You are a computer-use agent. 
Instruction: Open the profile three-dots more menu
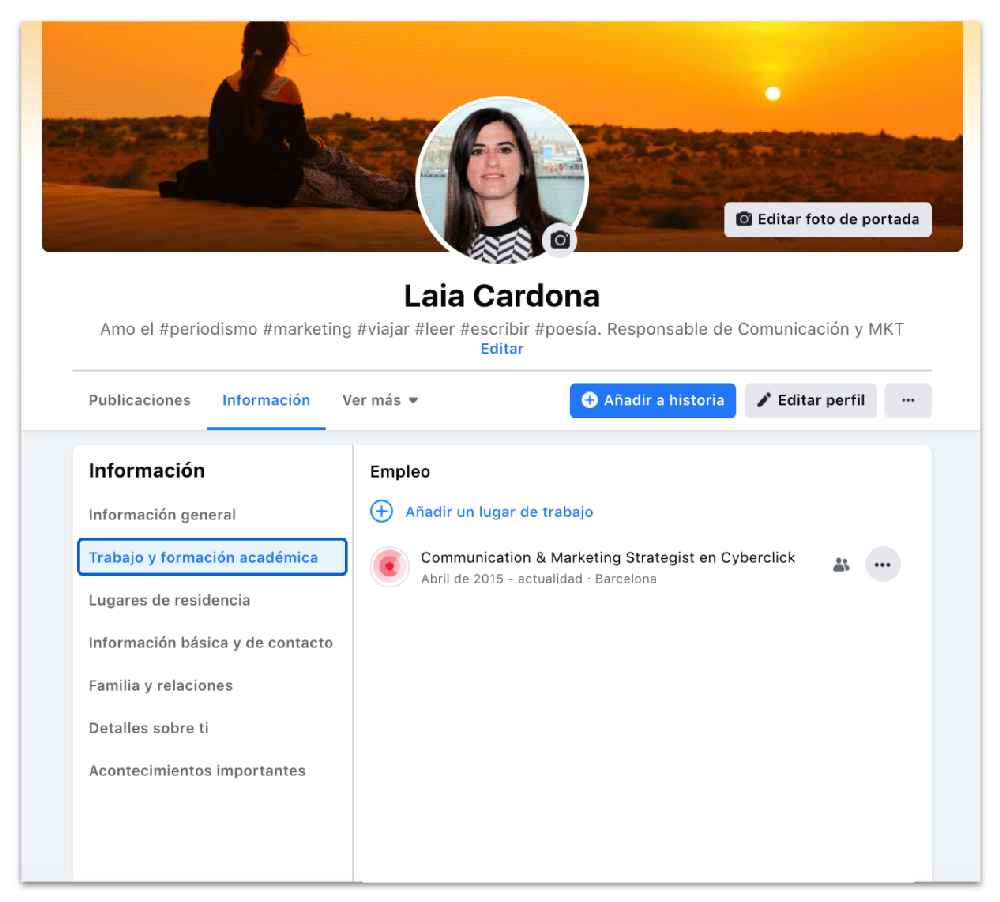click(x=908, y=400)
